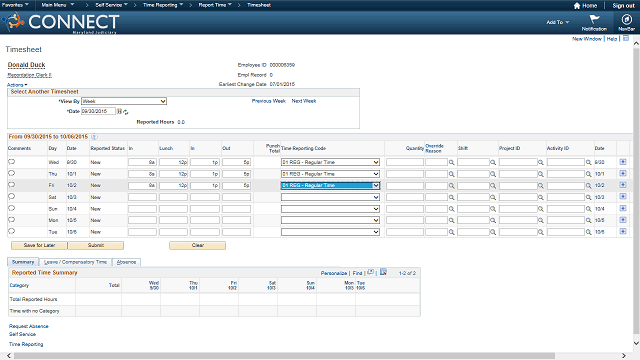Click page personalization icon near Help
The height and width of the screenshot is (360, 640).
pos(626,38)
